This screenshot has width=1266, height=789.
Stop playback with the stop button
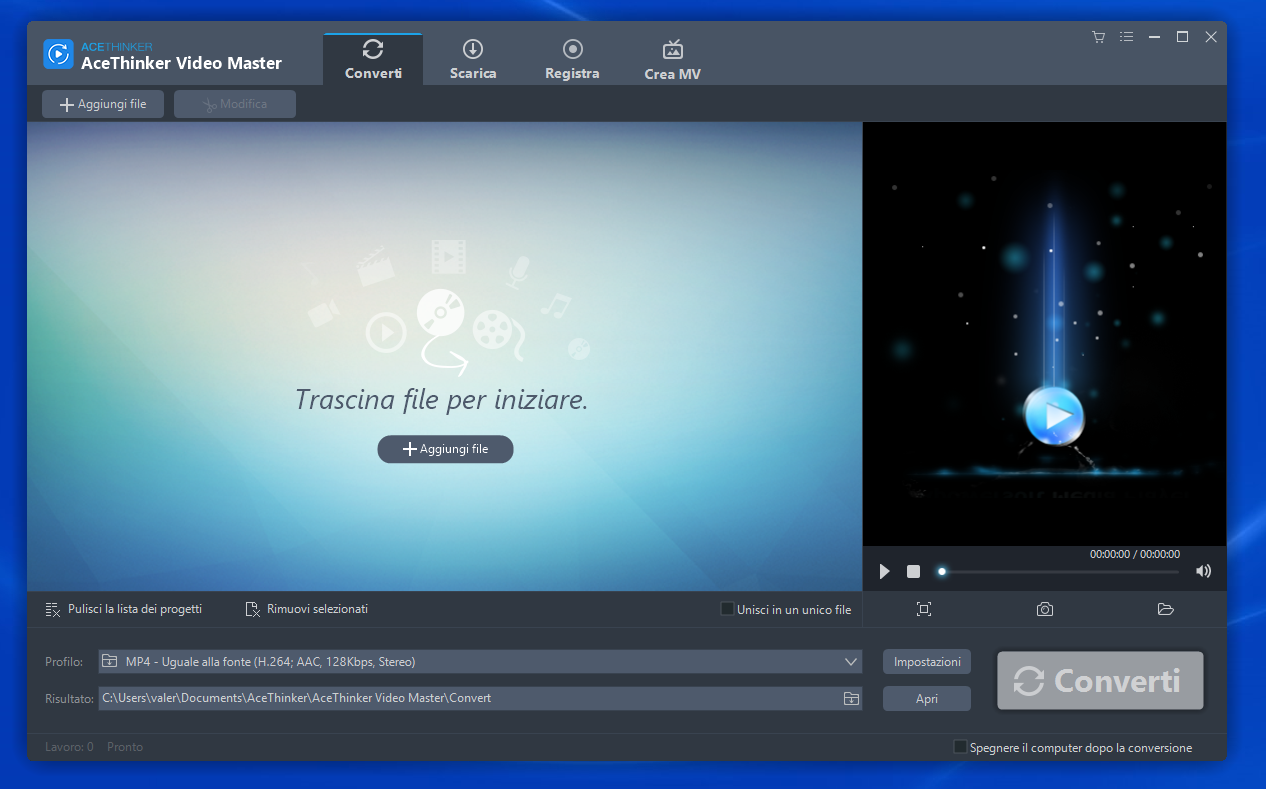point(913,571)
